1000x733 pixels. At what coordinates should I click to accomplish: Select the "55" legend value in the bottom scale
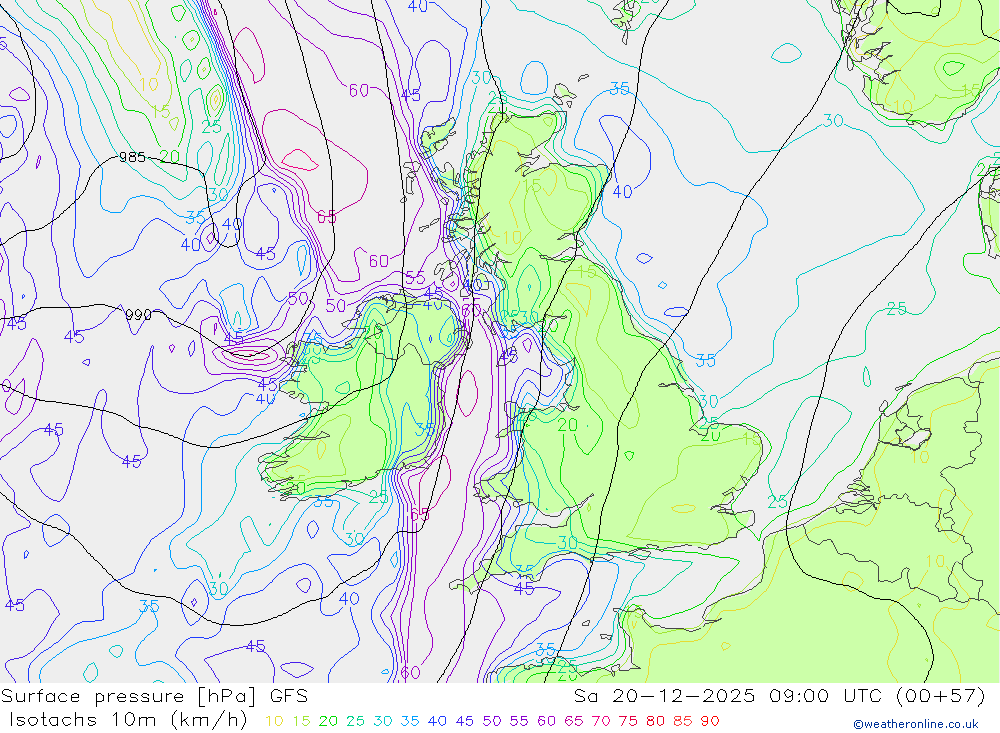click(519, 722)
